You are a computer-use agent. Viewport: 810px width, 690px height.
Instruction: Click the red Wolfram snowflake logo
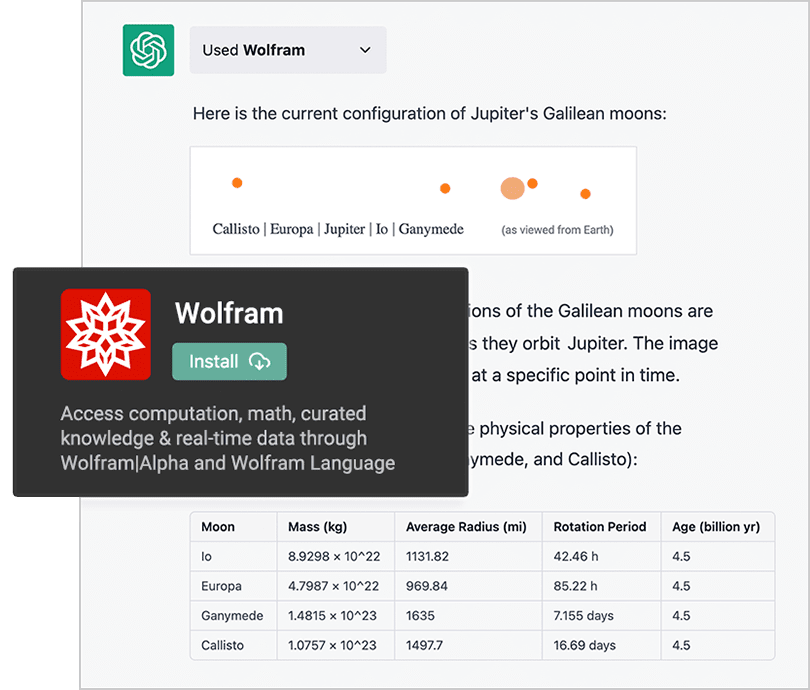point(106,334)
